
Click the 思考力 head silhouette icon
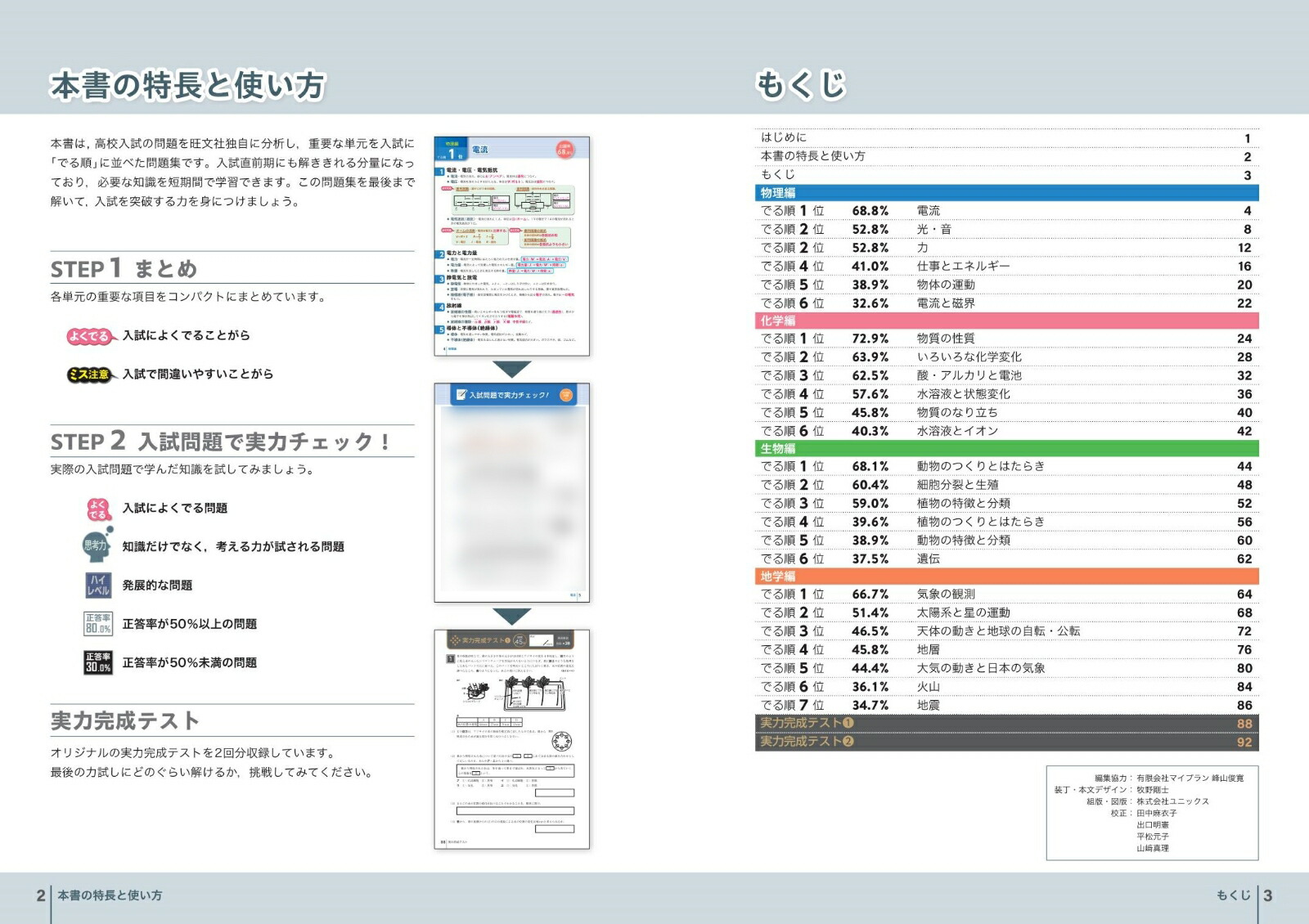(97, 545)
